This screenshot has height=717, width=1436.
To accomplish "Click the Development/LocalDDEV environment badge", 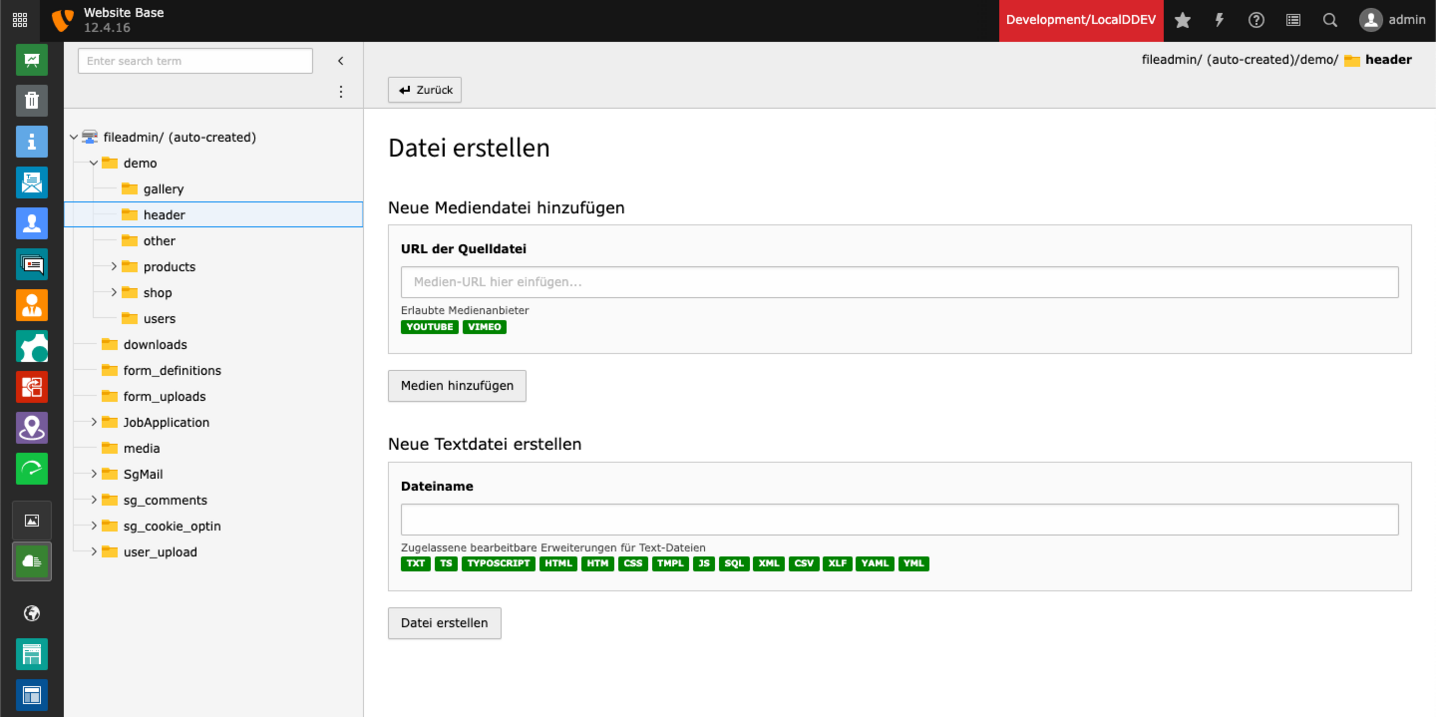I will tap(1081, 20).
